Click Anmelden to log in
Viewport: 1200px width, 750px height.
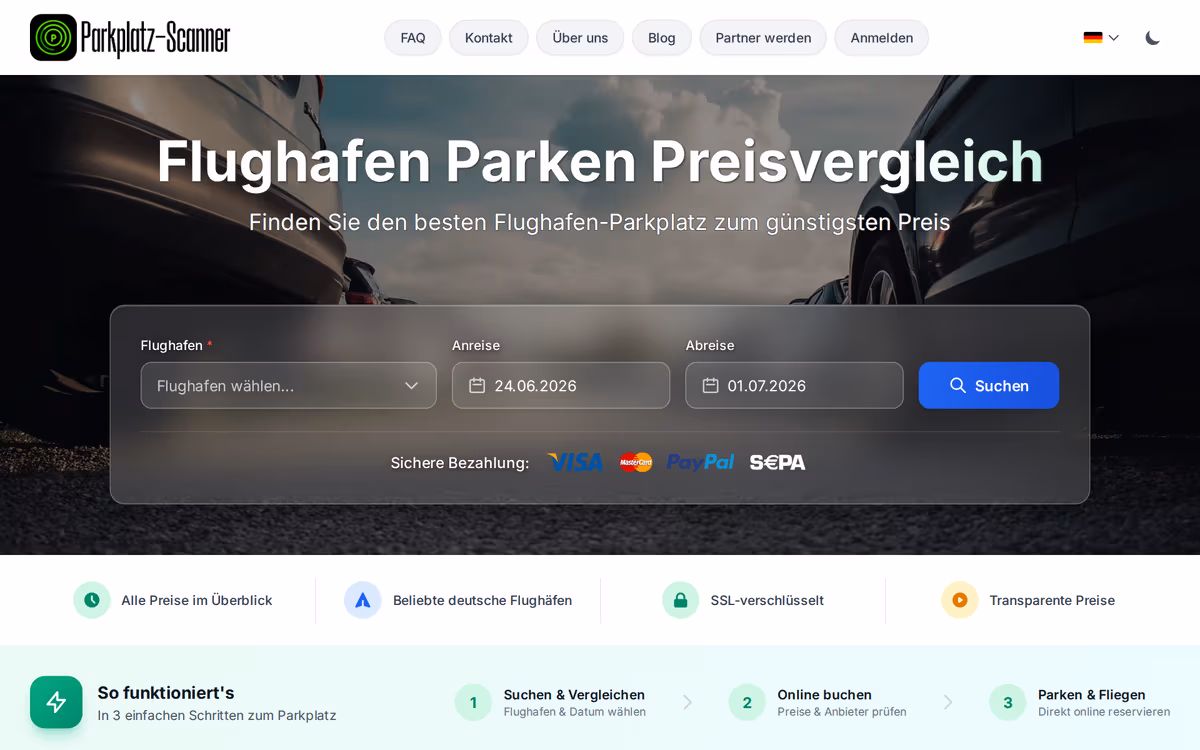pyautogui.click(x=882, y=38)
